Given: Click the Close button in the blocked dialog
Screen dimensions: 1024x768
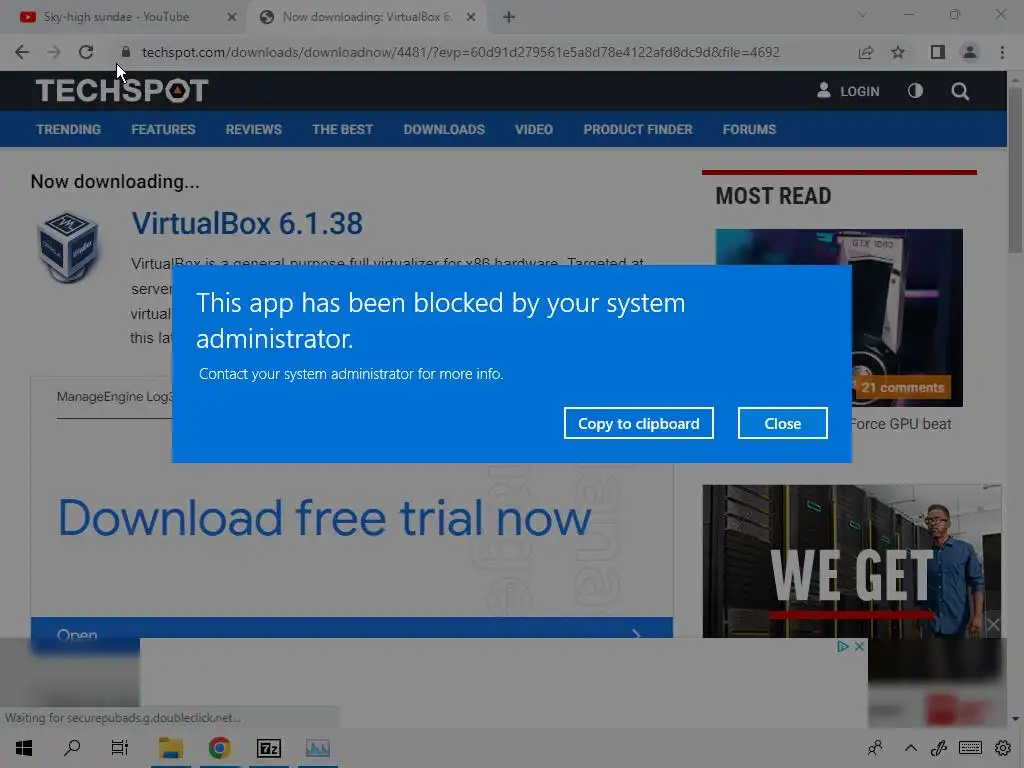Looking at the screenshot, I should (x=782, y=423).
